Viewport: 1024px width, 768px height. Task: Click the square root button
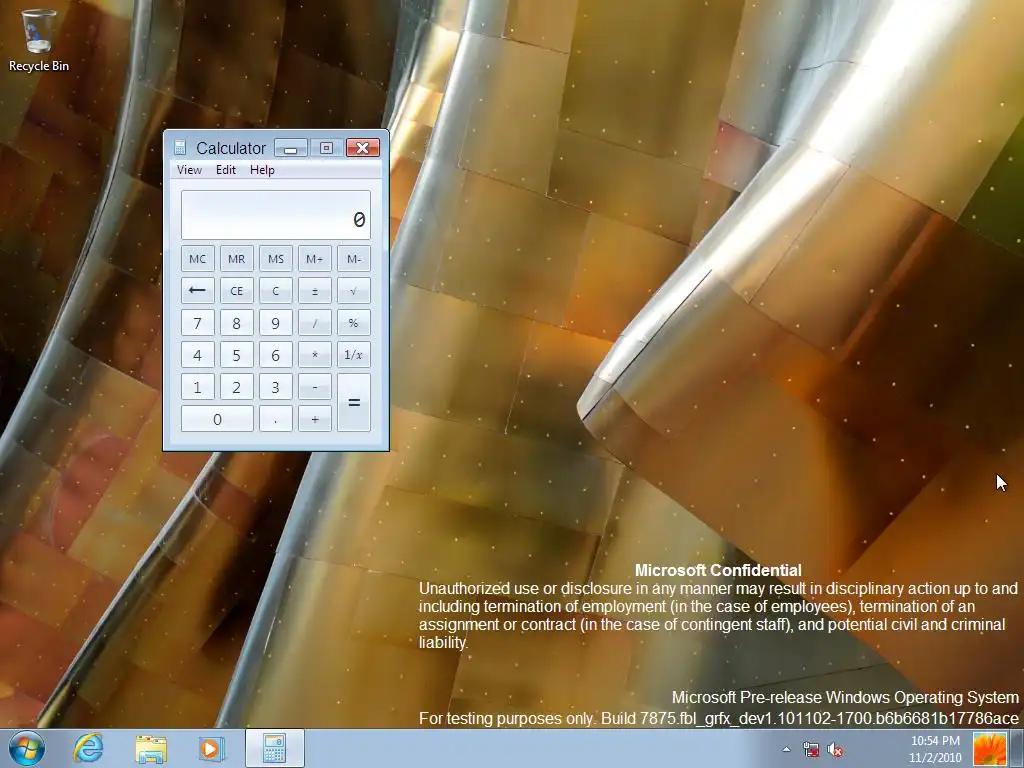[354, 291]
